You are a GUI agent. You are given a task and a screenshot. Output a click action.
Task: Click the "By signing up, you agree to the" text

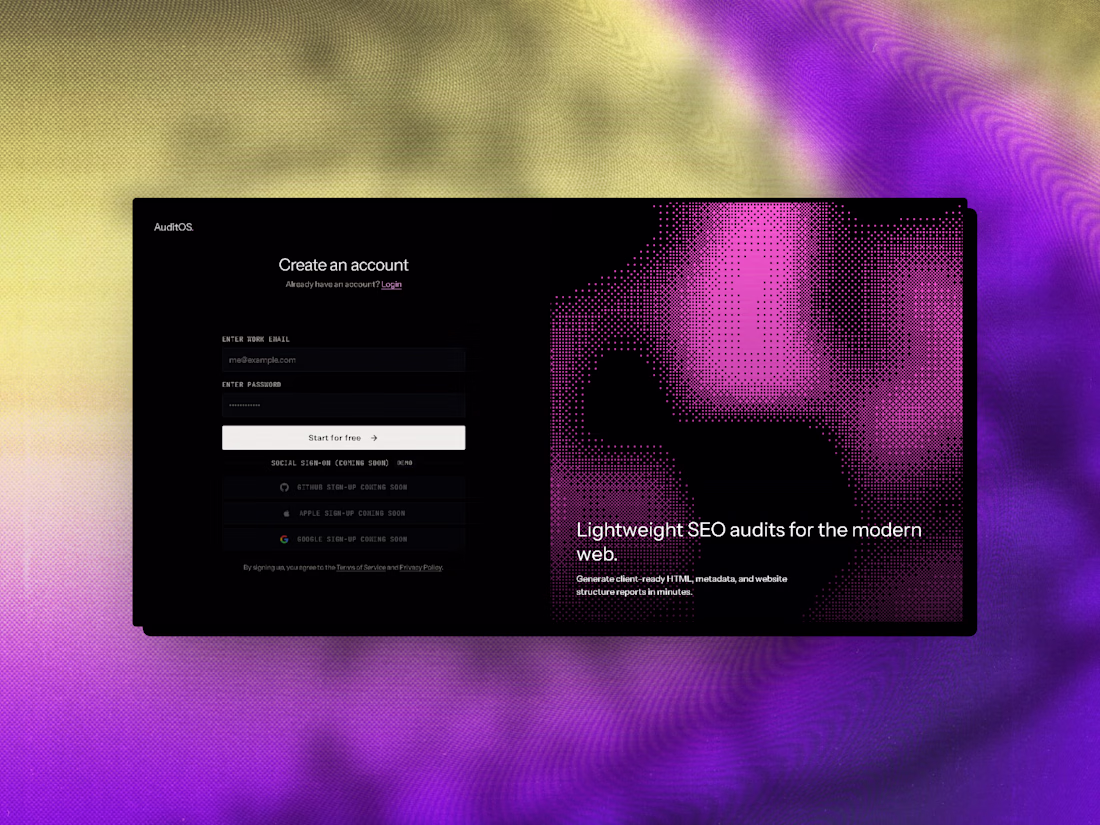[289, 568]
